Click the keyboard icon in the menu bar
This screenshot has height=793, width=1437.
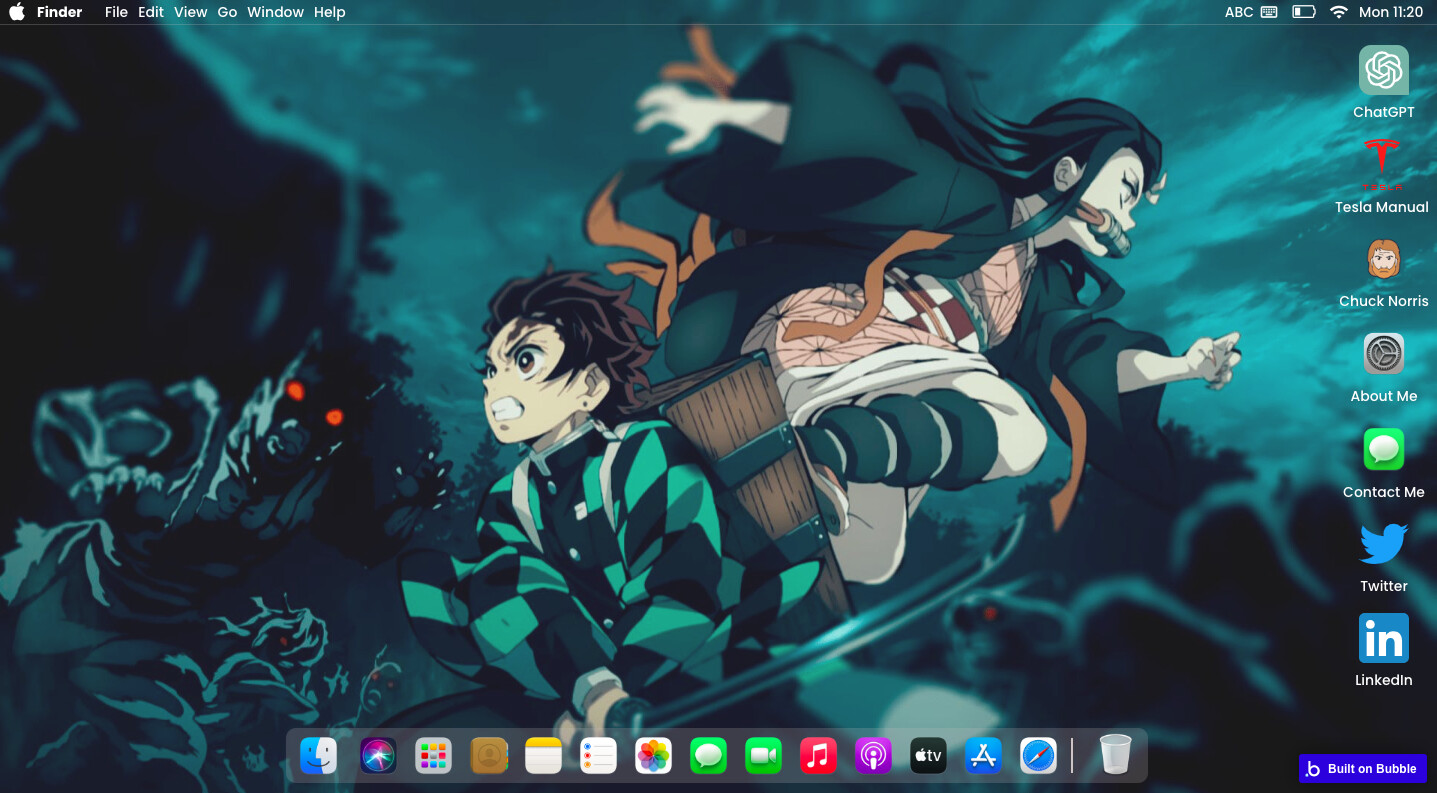pyautogui.click(x=1269, y=12)
